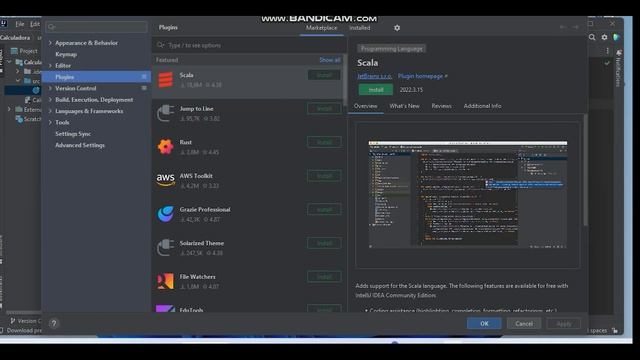Viewport: 640px width, 360px height.
Task: Select Advanced Settings in settings tree
Action: pyautogui.click(x=80, y=145)
